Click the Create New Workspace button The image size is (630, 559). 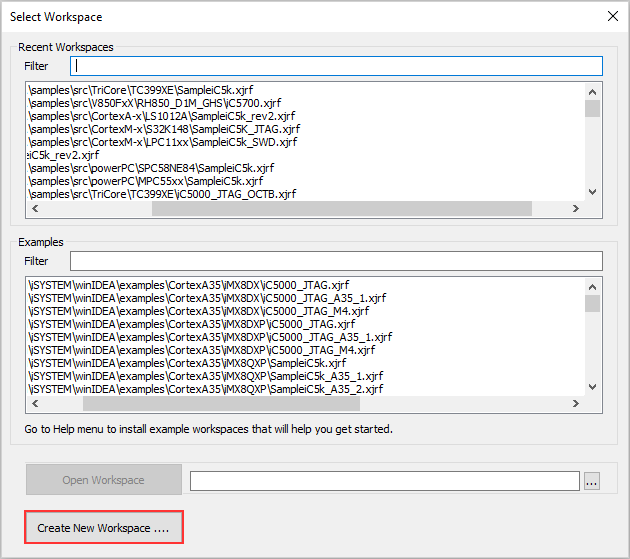click(103, 527)
